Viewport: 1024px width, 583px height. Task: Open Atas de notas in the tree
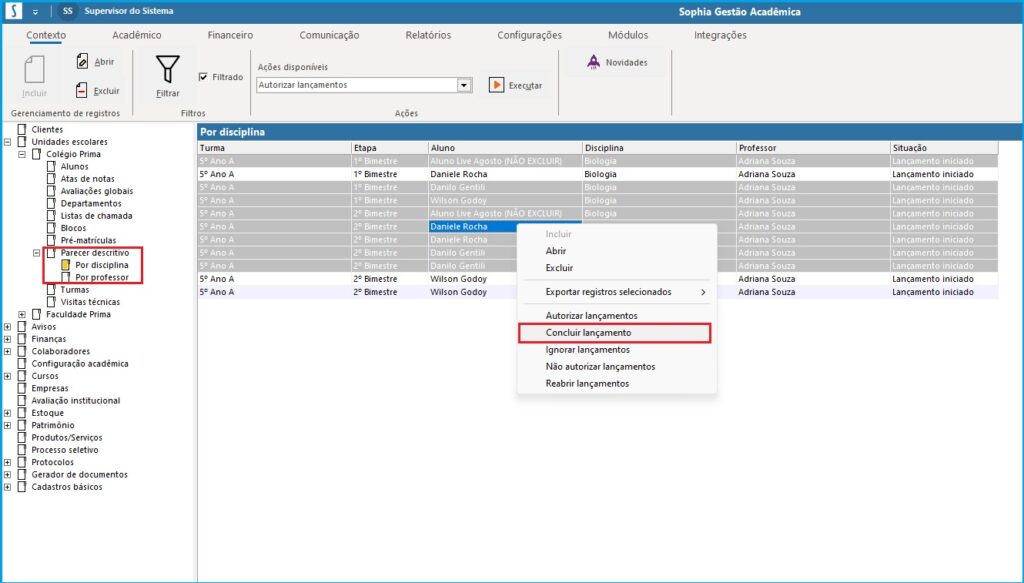pyautogui.click(x=88, y=179)
